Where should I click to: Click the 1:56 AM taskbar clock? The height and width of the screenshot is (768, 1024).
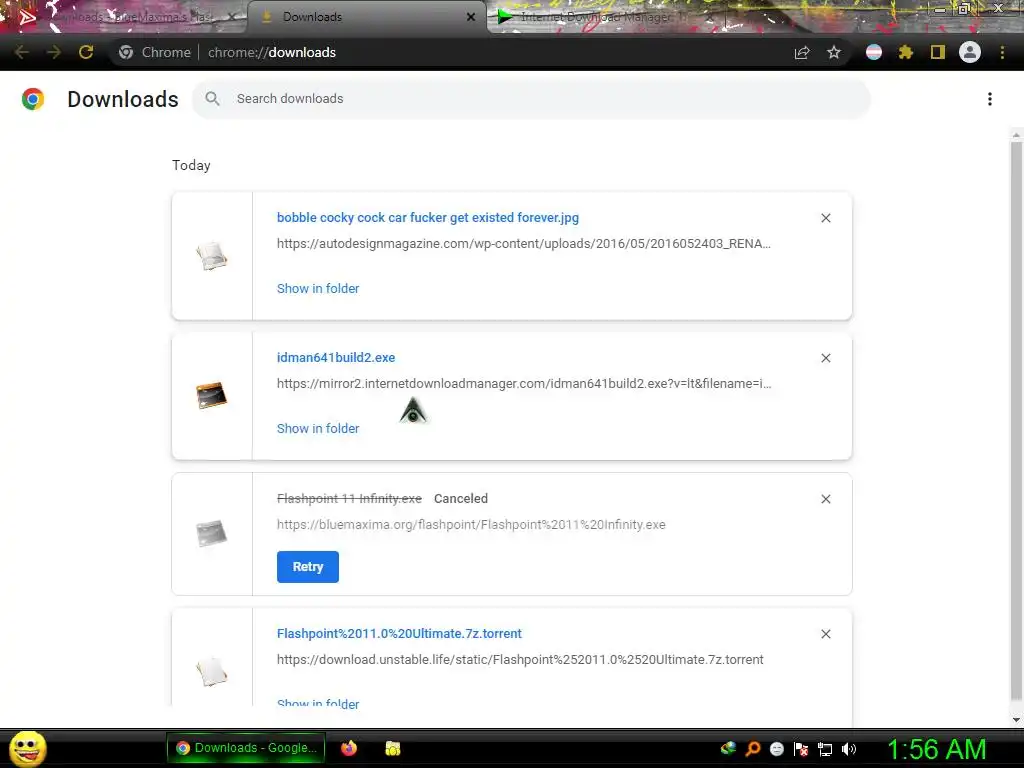[x=936, y=749]
